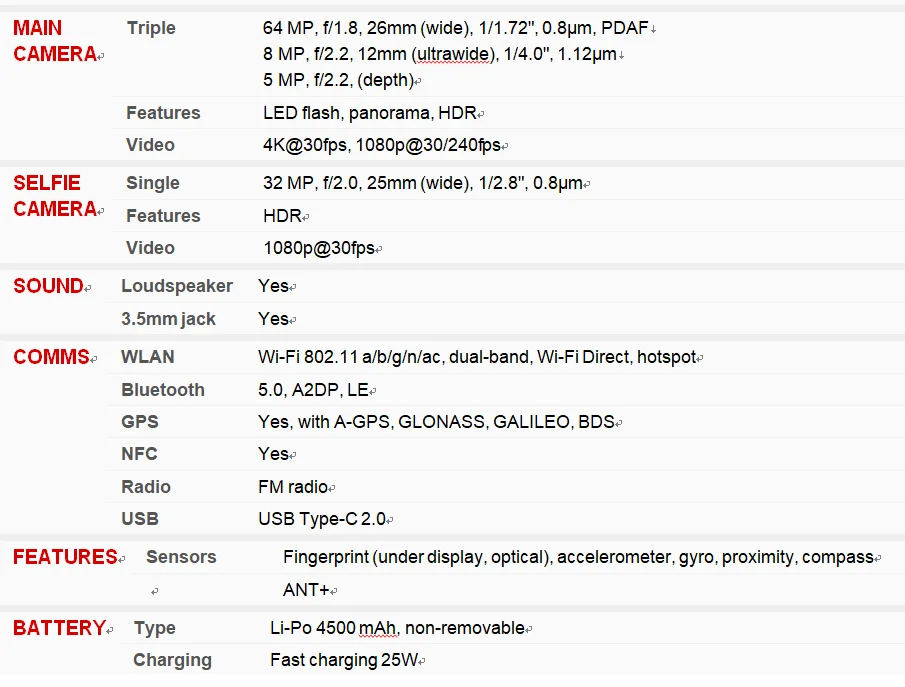Click the FEATURES section heading
This screenshot has width=905, height=687.
[65, 557]
